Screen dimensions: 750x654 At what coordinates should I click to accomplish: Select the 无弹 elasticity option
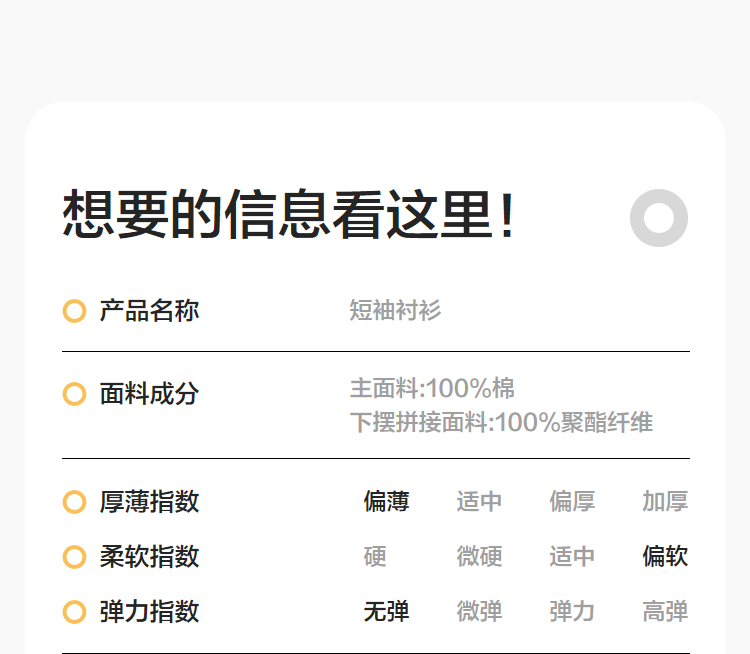pos(386,611)
